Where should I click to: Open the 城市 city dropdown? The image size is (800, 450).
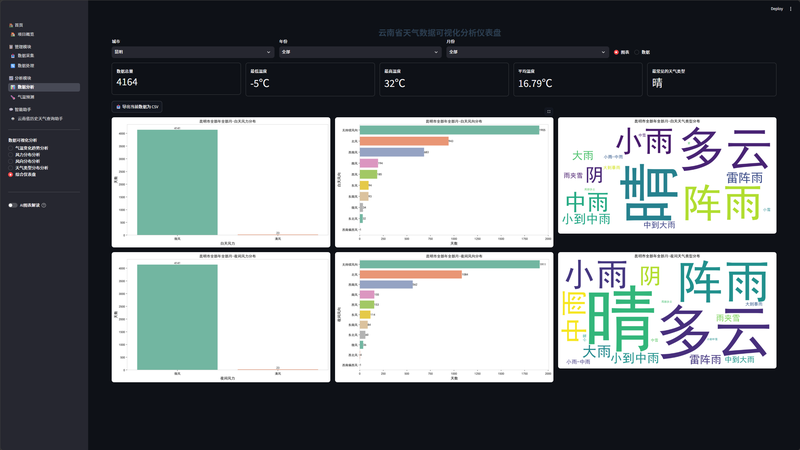coord(193,52)
